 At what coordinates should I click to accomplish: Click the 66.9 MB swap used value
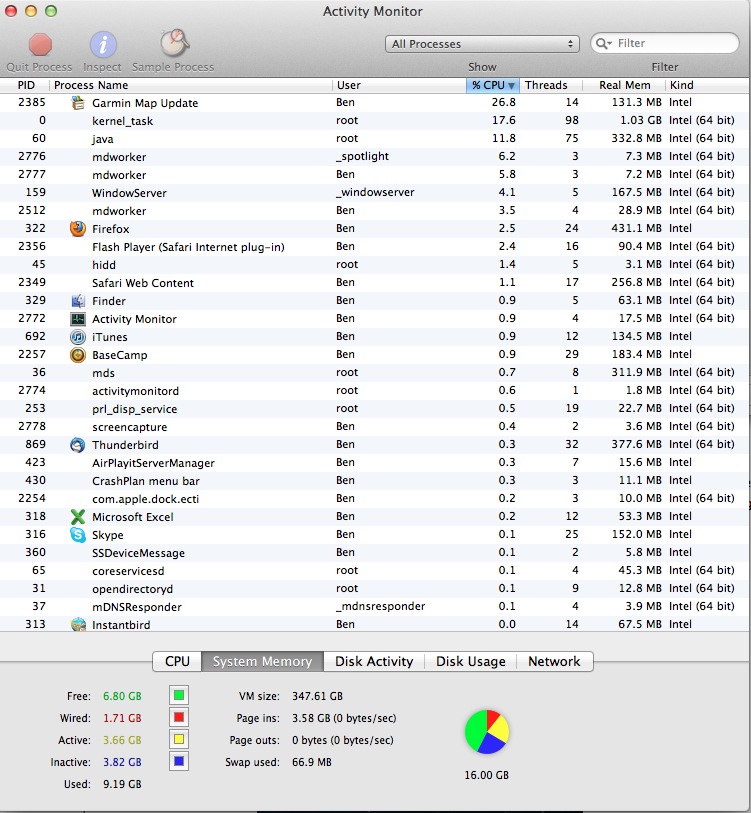pos(312,762)
